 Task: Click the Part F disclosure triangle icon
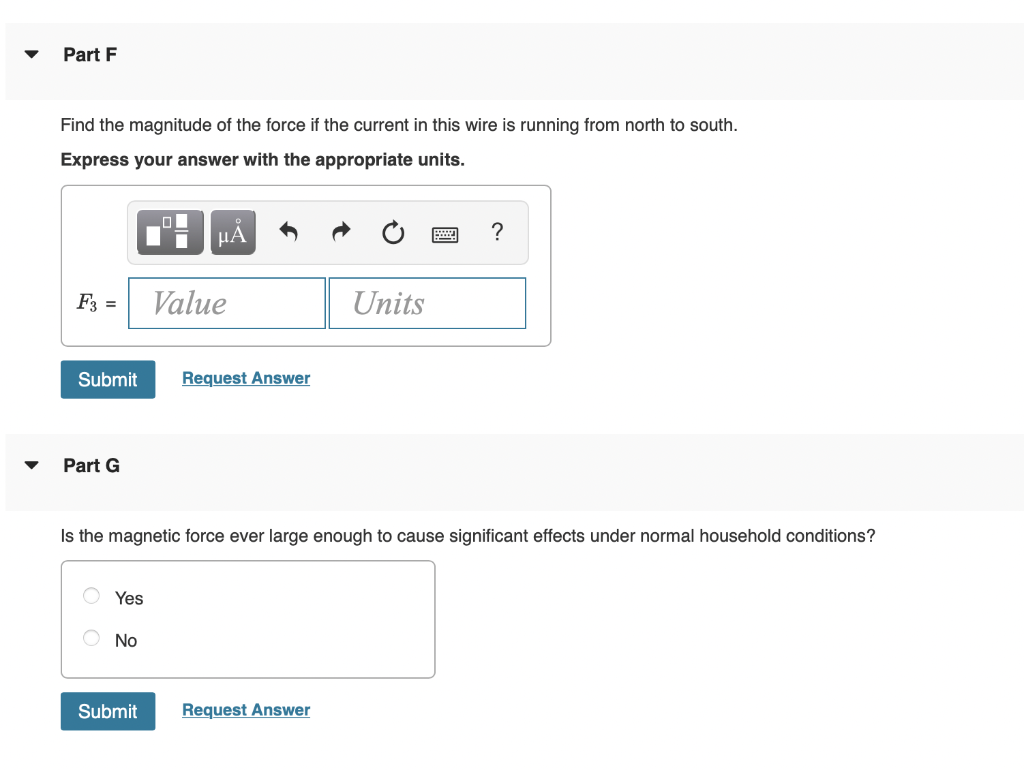[31, 55]
